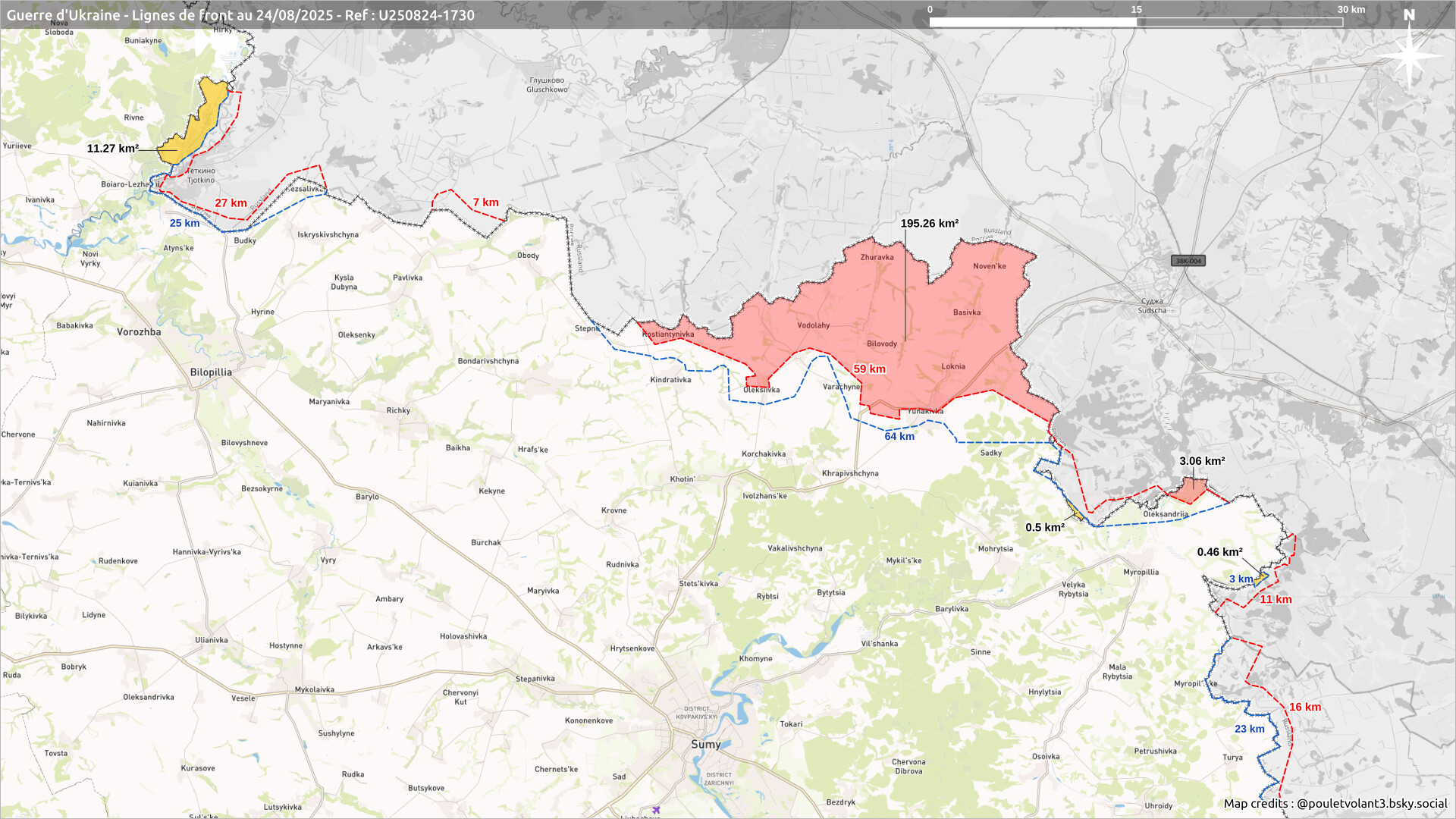Click the red 7 km label
The image size is (1456, 819).
tap(485, 202)
